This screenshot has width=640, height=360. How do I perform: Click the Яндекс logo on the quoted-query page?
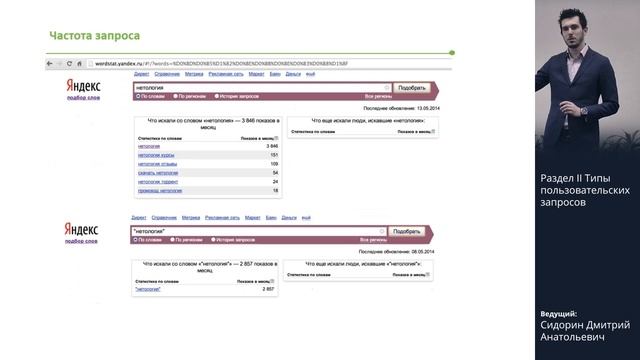coord(81,229)
